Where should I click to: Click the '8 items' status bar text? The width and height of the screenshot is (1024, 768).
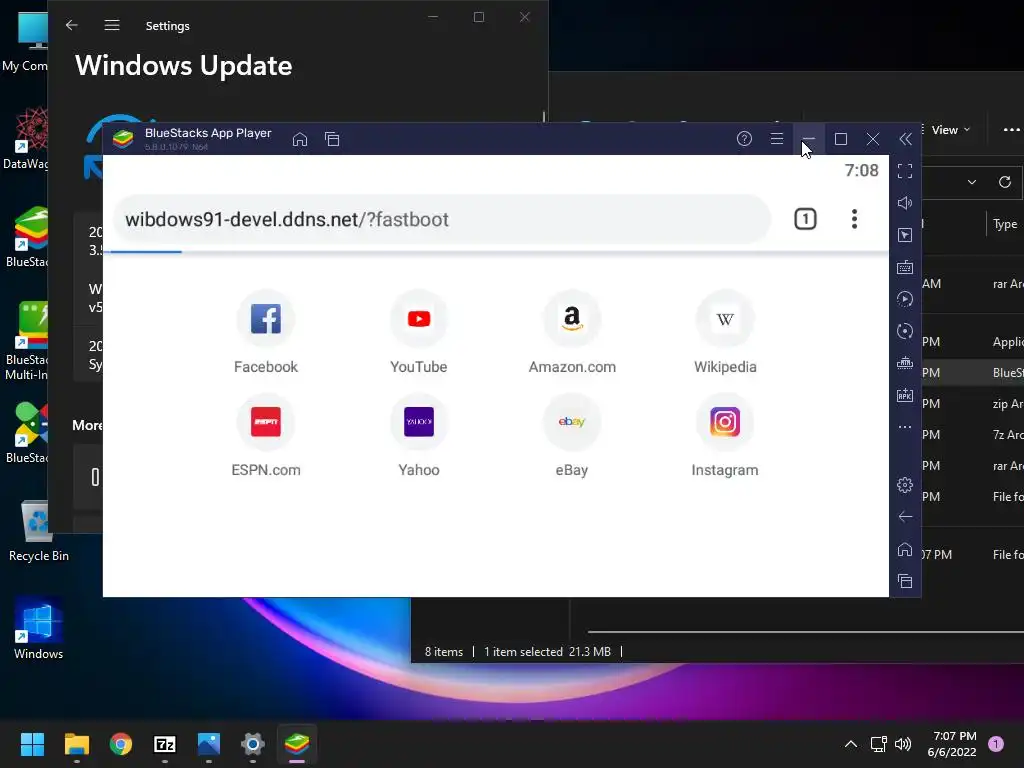443,652
